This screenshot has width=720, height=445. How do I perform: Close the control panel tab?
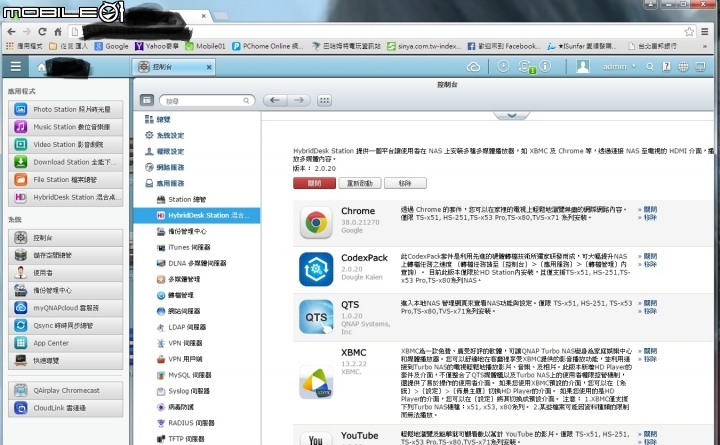click(x=209, y=67)
